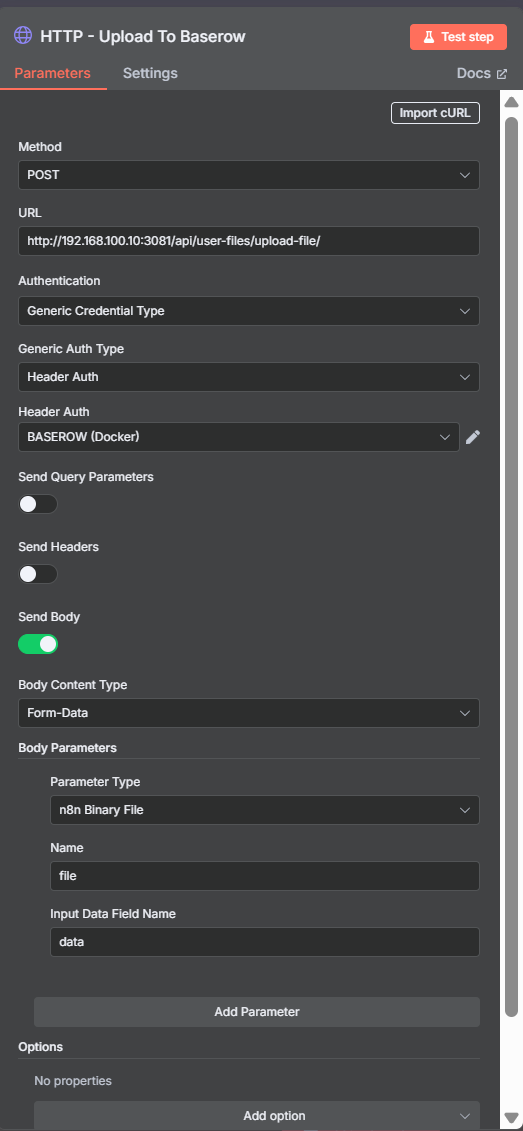
Task: Click the Add Parameter button
Action: click(257, 1012)
